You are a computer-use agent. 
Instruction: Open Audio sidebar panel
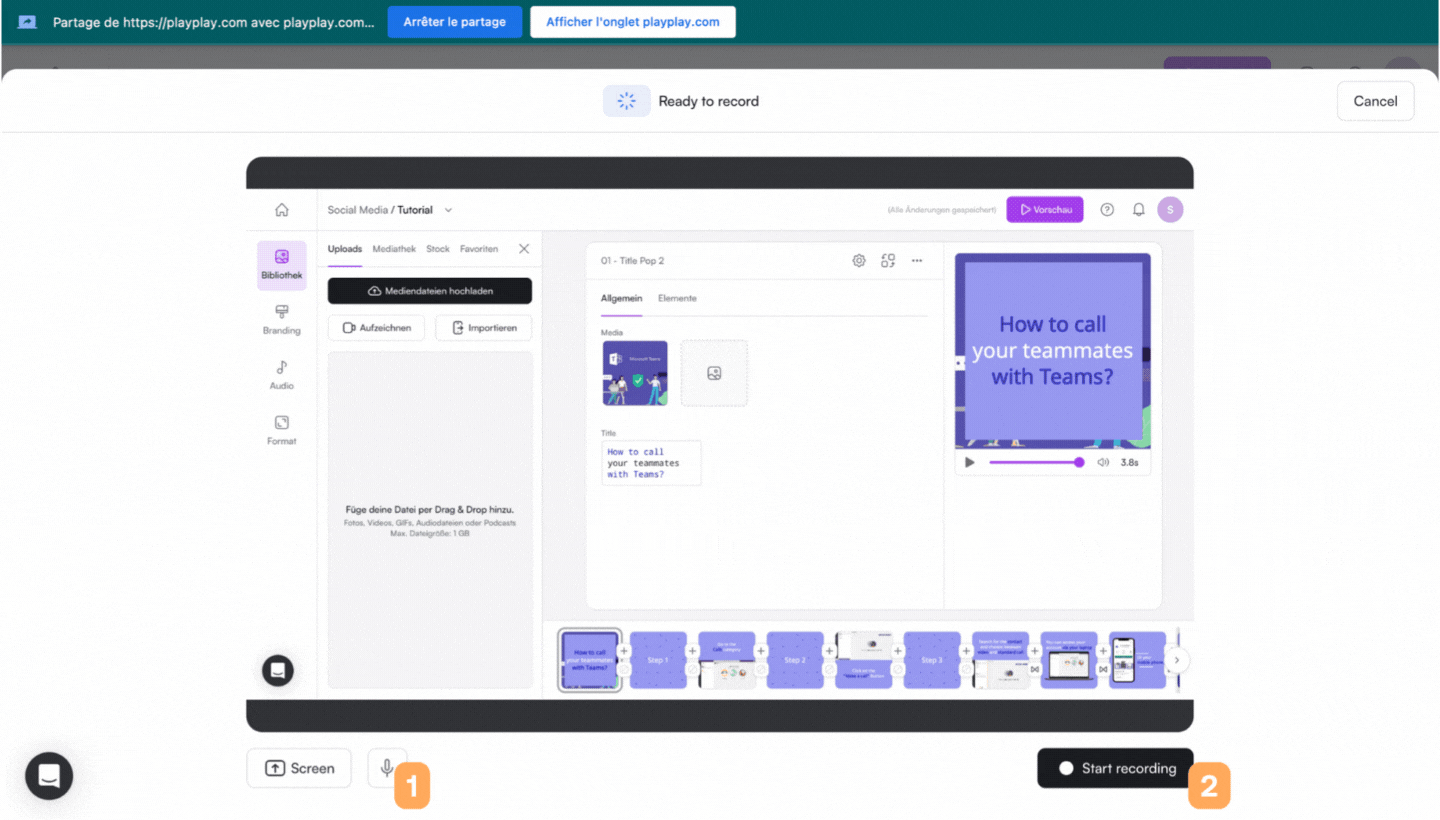pyautogui.click(x=282, y=375)
